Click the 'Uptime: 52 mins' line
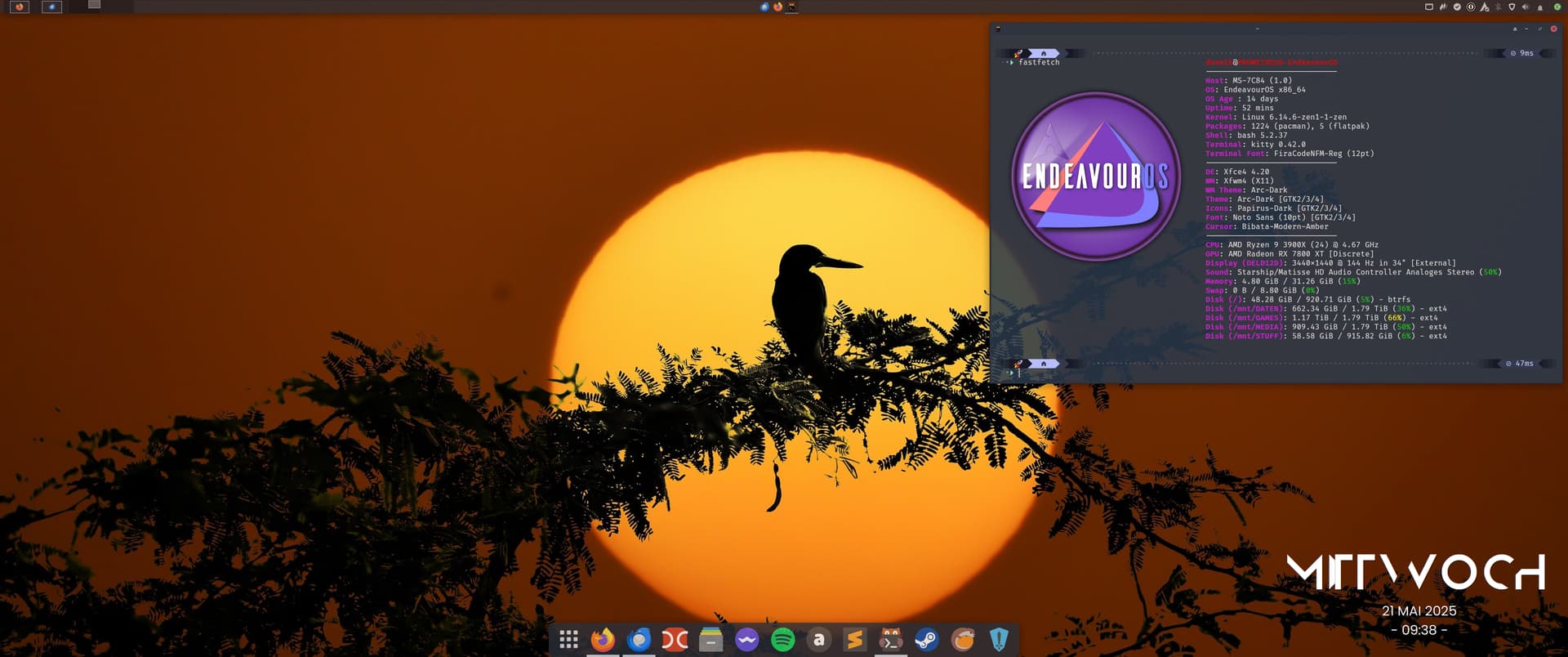1568x657 pixels. click(1239, 108)
